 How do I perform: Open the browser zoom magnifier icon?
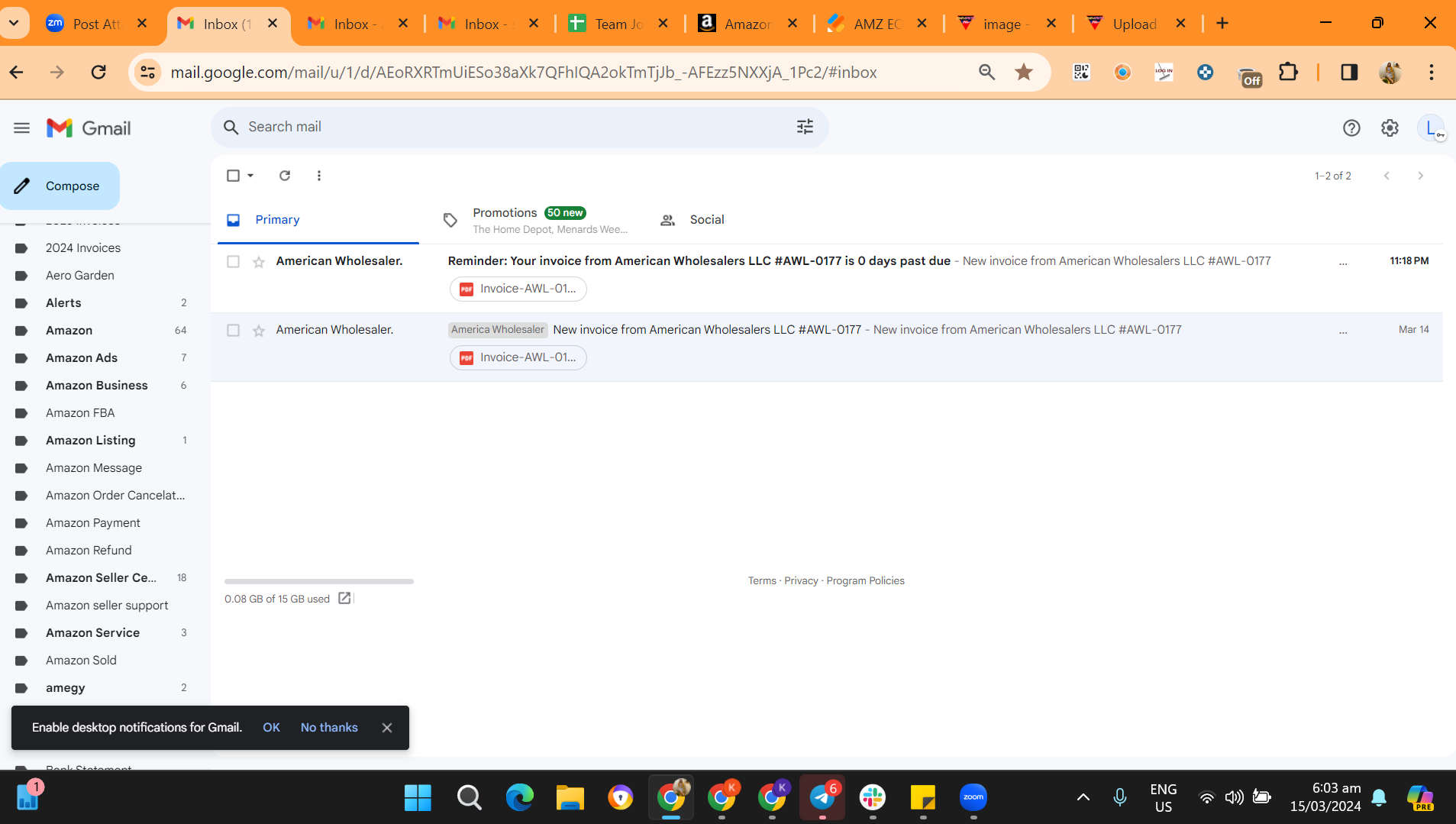986,73
